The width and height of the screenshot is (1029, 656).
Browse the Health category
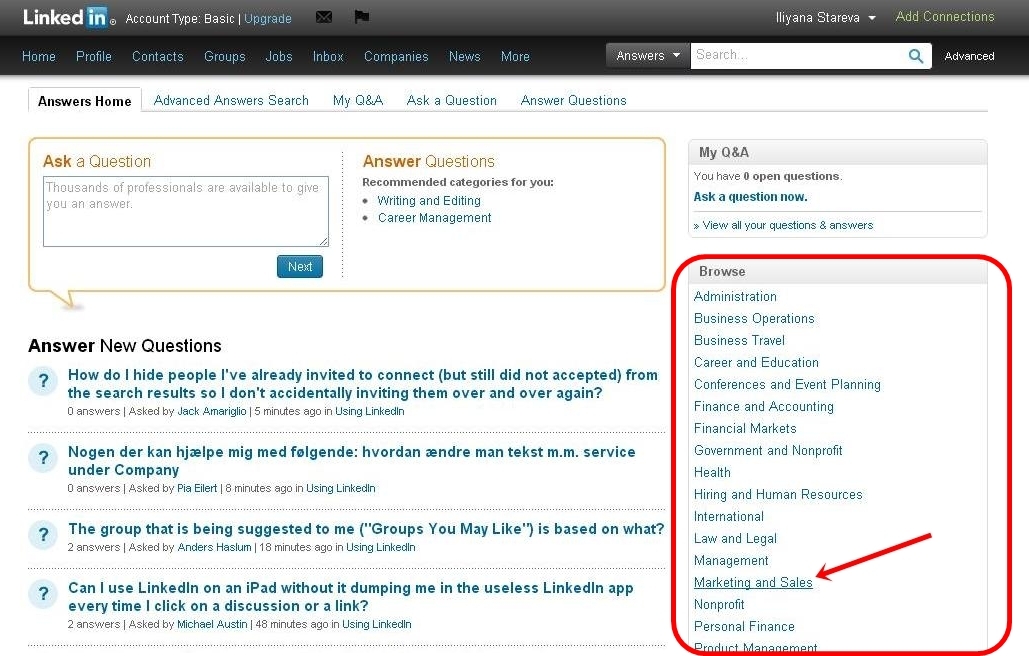(712, 472)
